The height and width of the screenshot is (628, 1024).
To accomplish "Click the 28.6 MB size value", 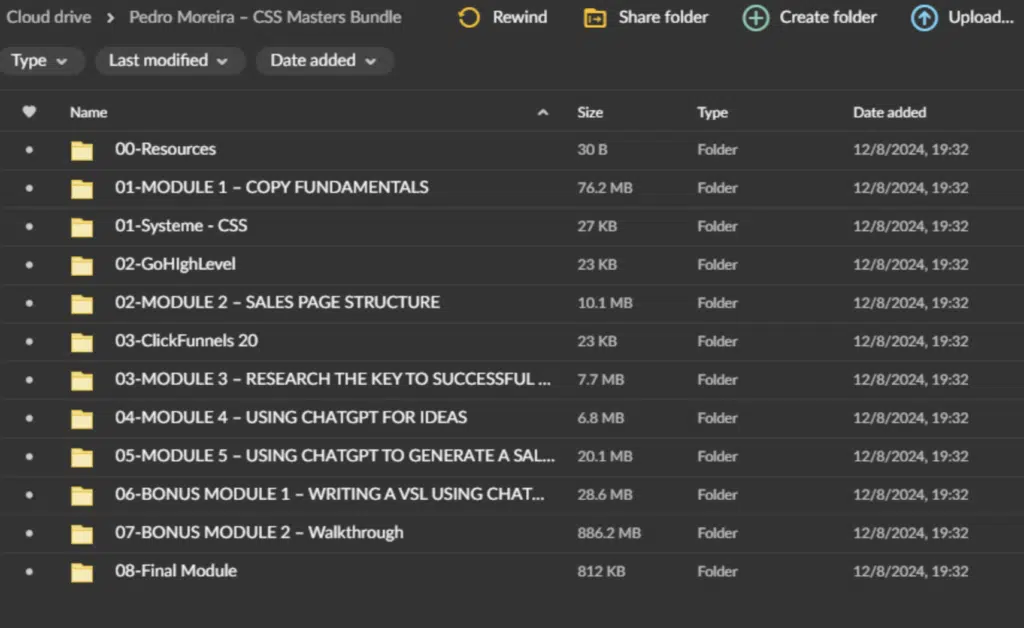I will pyautogui.click(x=605, y=495).
